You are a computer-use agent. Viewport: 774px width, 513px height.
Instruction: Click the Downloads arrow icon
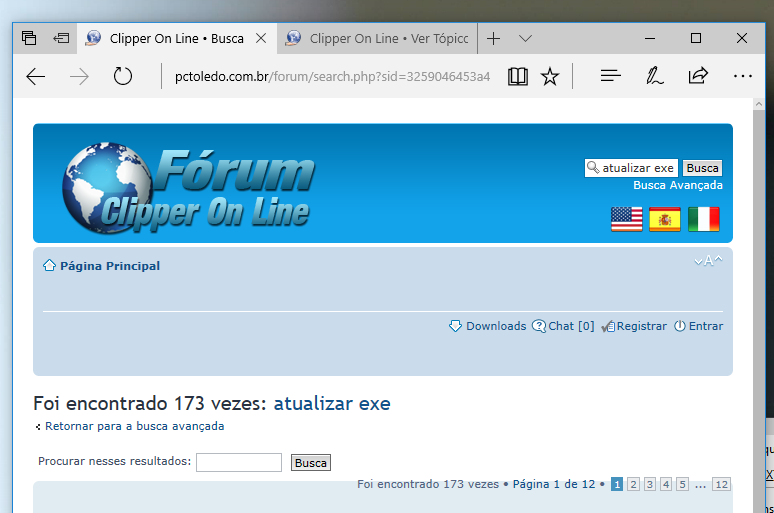tap(455, 326)
